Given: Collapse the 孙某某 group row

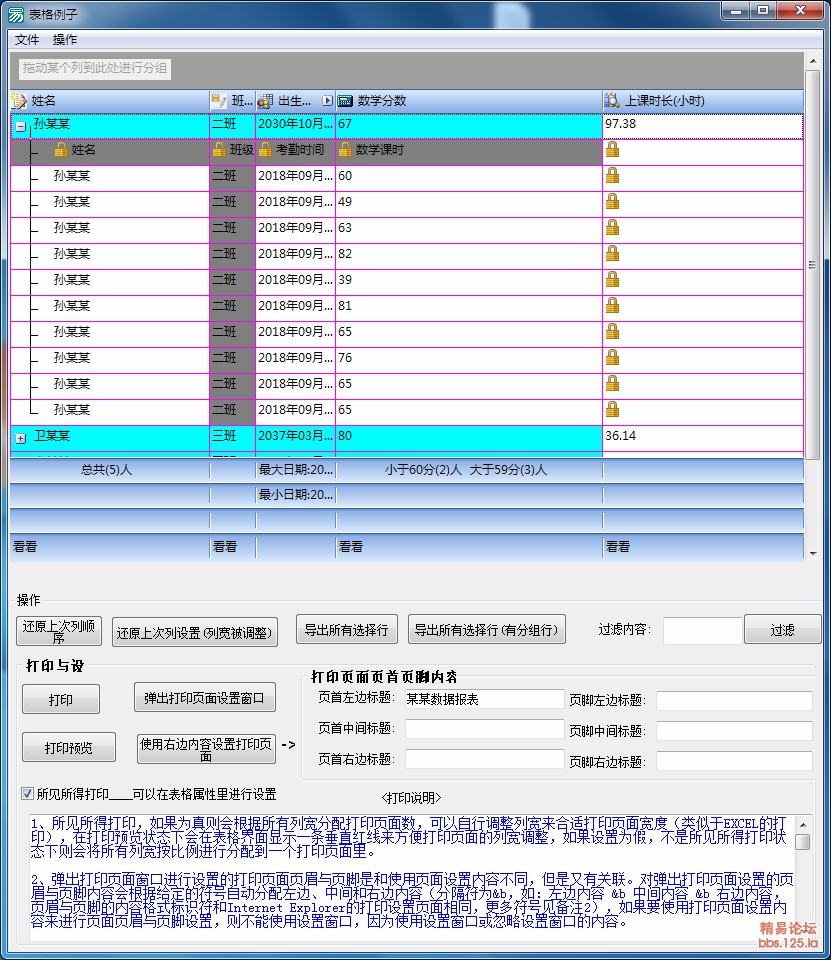Looking at the screenshot, I should click(20, 127).
